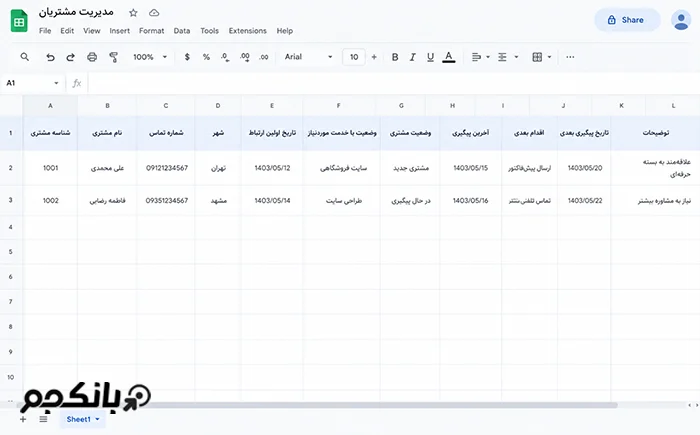Add a new sheet
700x435 pixels.
point(23,419)
